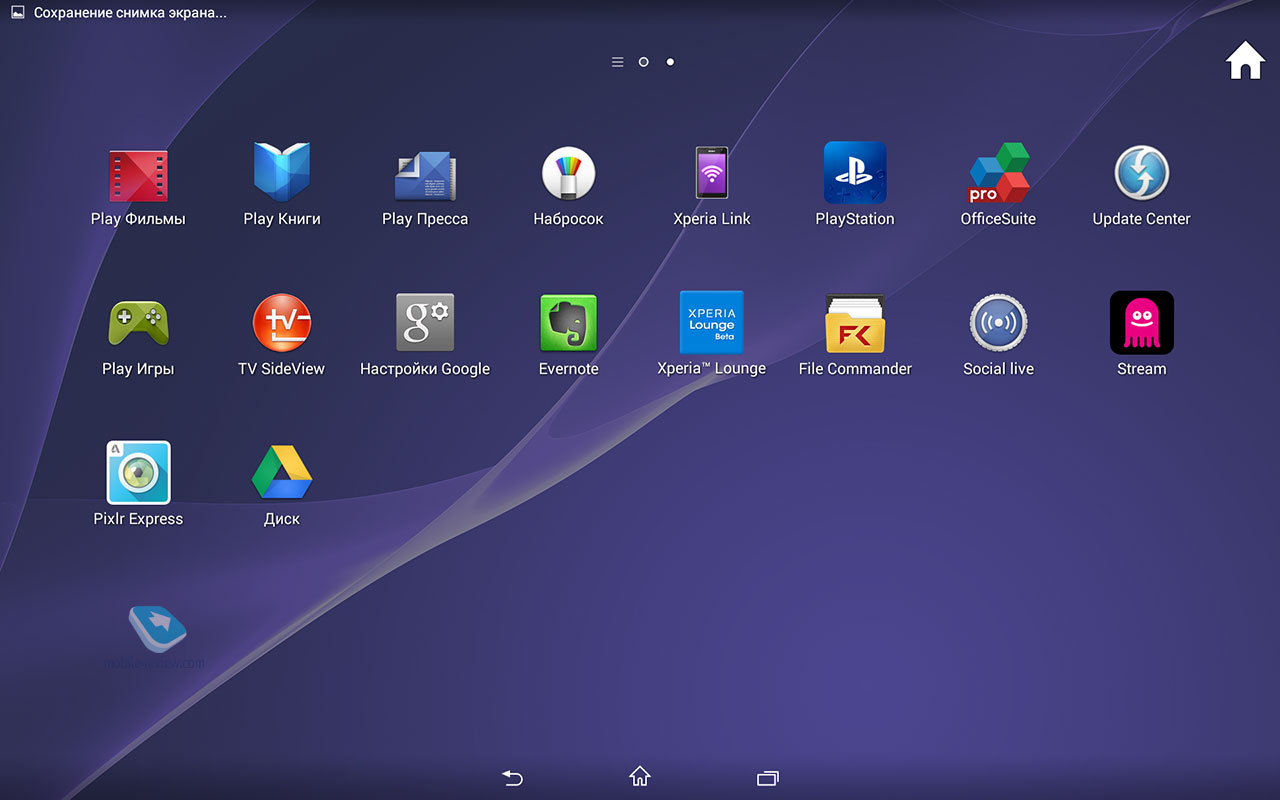Image resolution: width=1280 pixels, height=800 pixels.
Task: Open the OfficeSuite pro app icon
Action: [x=998, y=172]
